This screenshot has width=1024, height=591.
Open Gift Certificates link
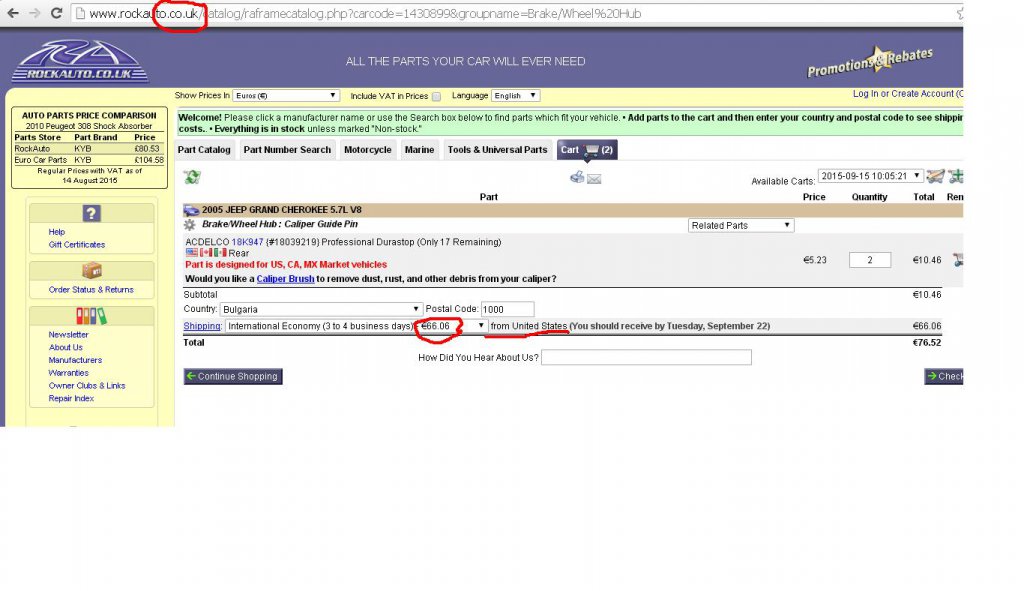coord(76,245)
